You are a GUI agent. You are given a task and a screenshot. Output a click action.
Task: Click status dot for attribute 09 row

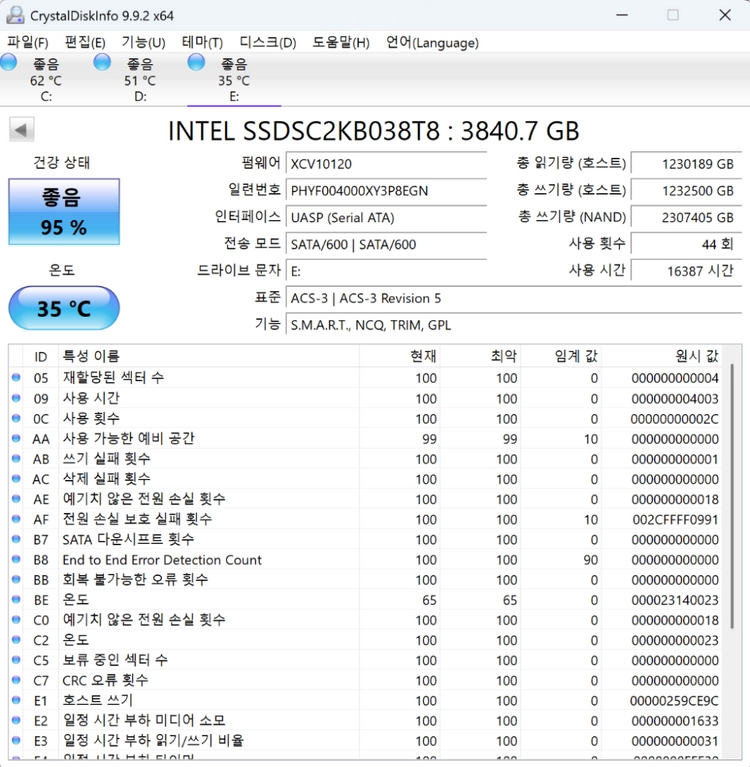pyautogui.click(x=16, y=398)
